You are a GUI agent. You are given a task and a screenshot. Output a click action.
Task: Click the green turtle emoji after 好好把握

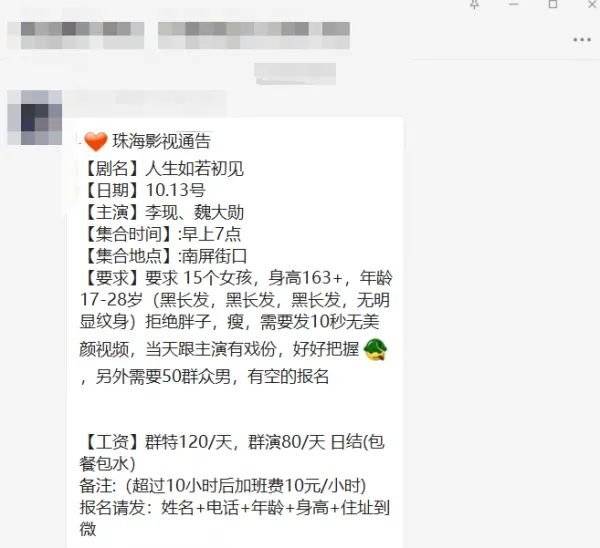(x=375, y=349)
